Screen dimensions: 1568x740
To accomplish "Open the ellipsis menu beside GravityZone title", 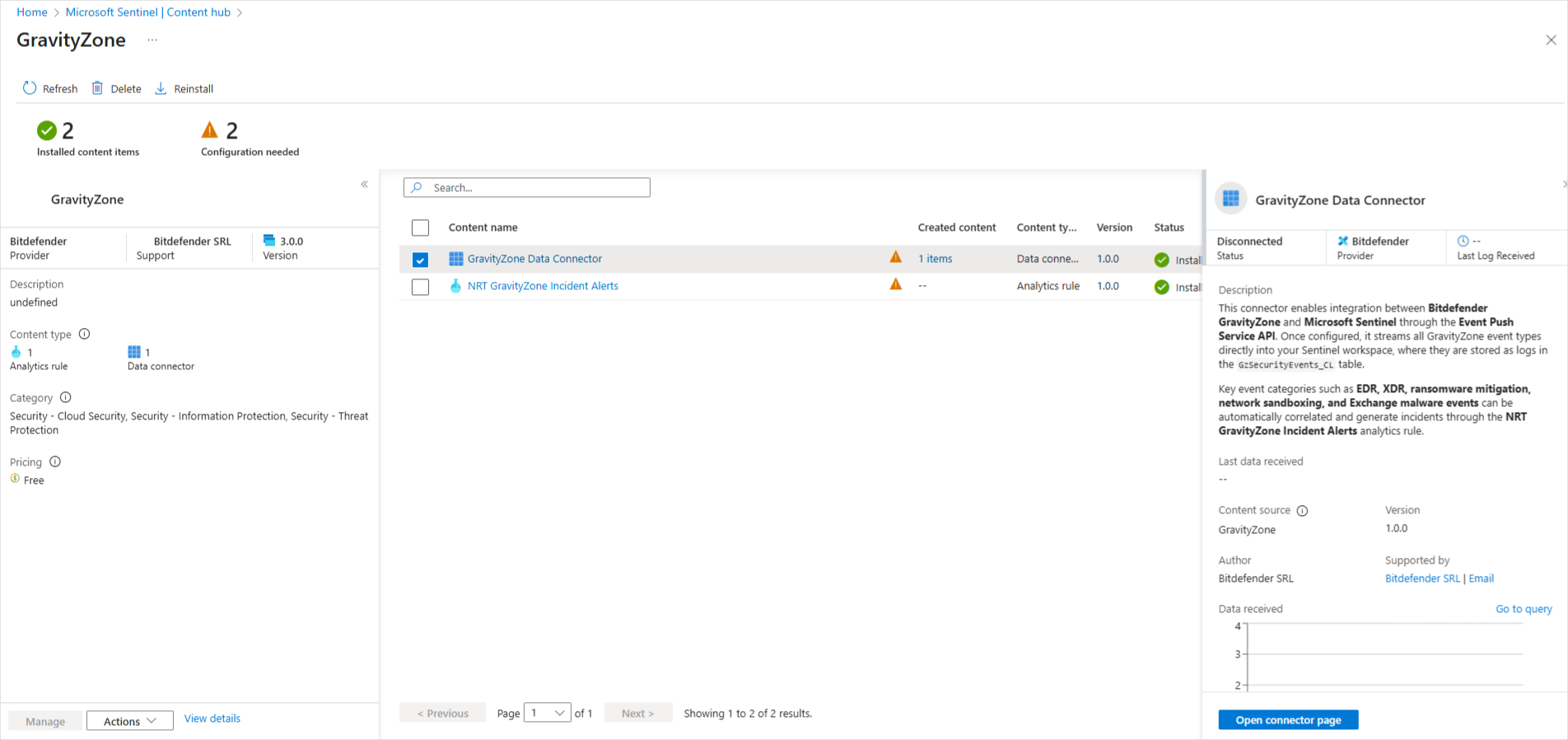I will pyautogui.click(x=152, y=40).
